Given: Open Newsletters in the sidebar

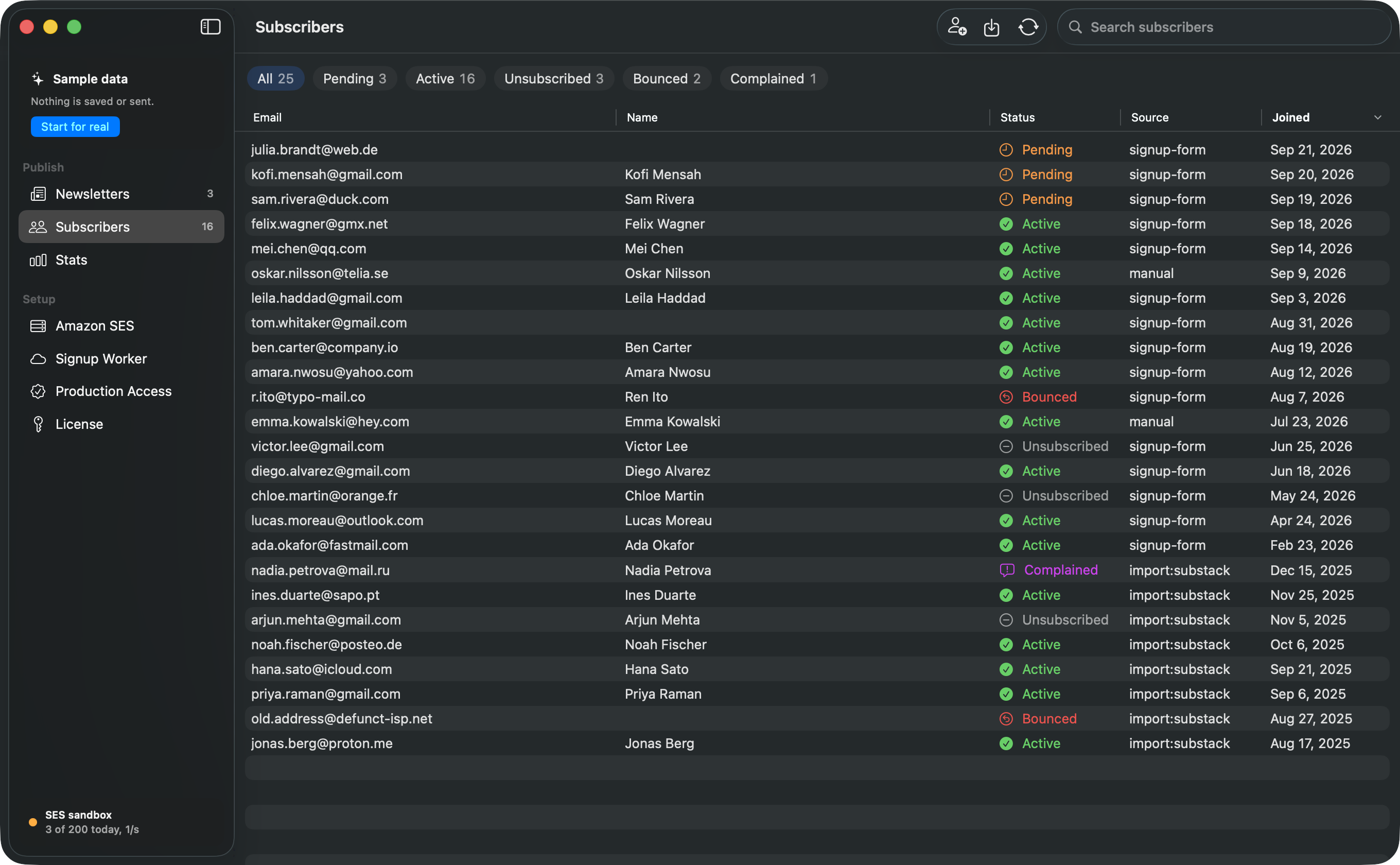Looking at the screenshot, I should pyautogui.click(x=121, y=194).
